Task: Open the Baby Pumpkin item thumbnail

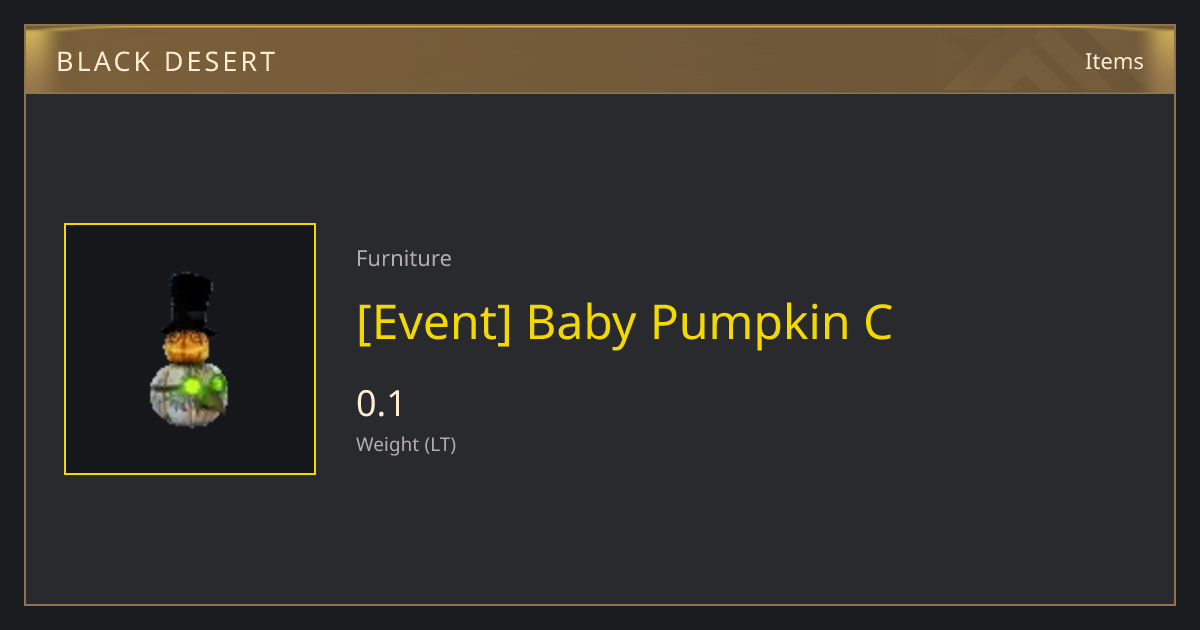Action: (x=190, y=349)
